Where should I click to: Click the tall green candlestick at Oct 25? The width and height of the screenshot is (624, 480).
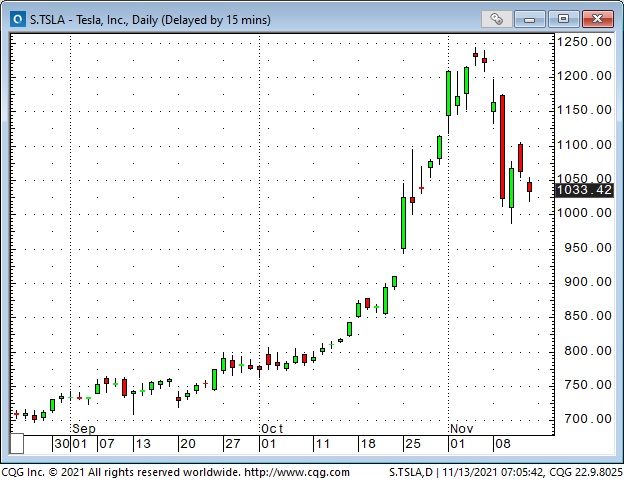click(404, 223)
